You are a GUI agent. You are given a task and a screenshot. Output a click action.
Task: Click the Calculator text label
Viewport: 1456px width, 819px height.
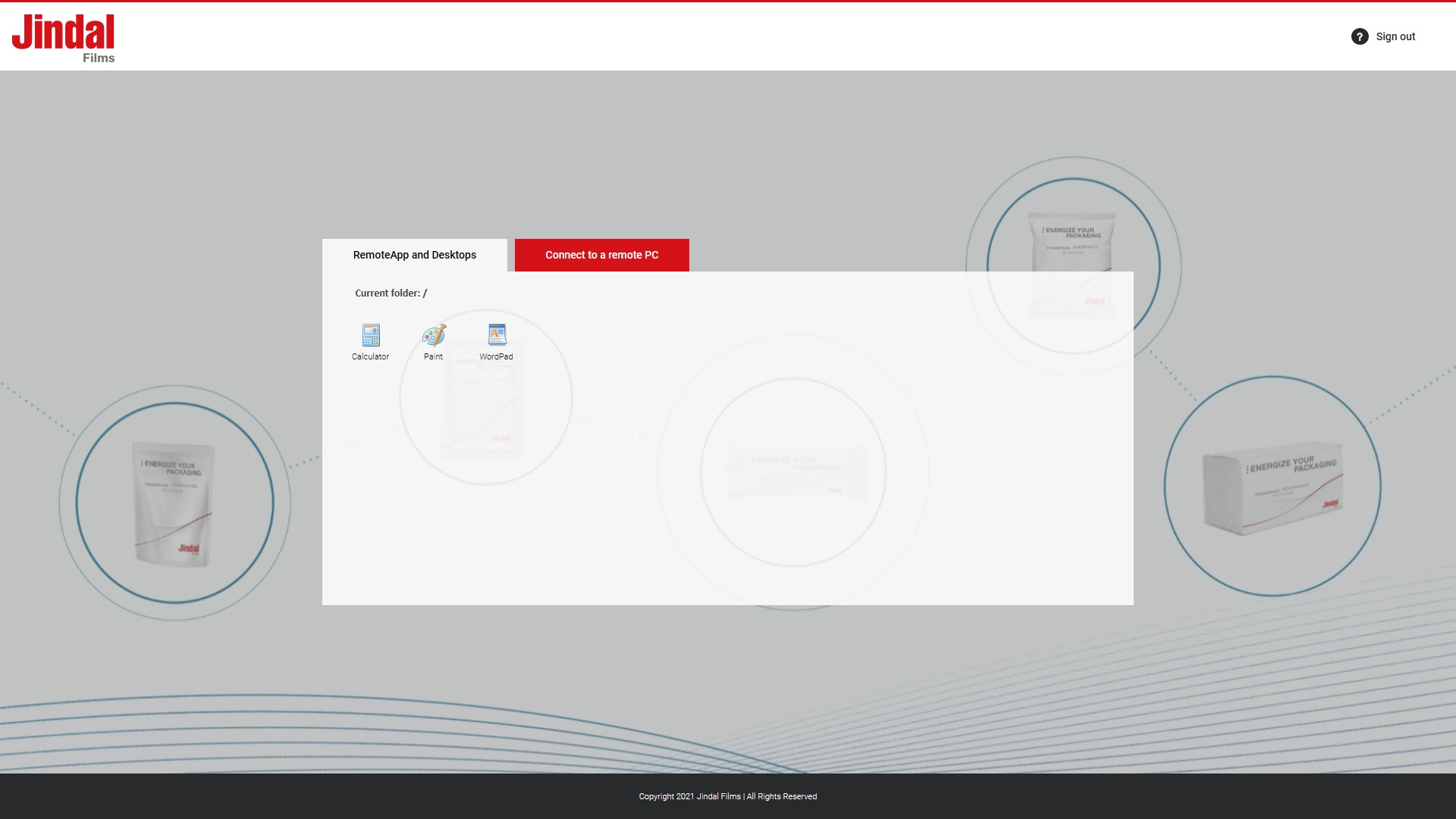pos(370,356)
